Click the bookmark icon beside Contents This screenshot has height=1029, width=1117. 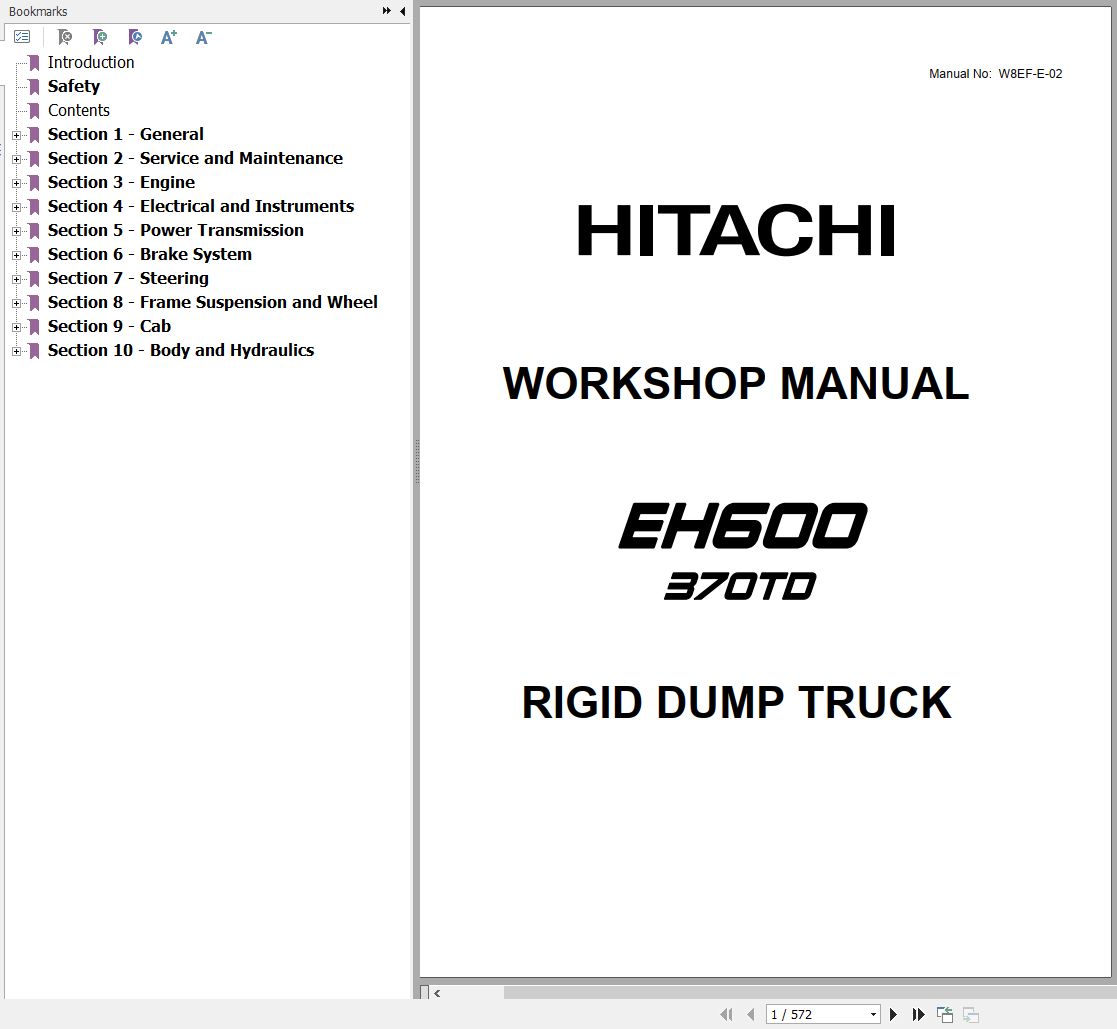point(33,110)
